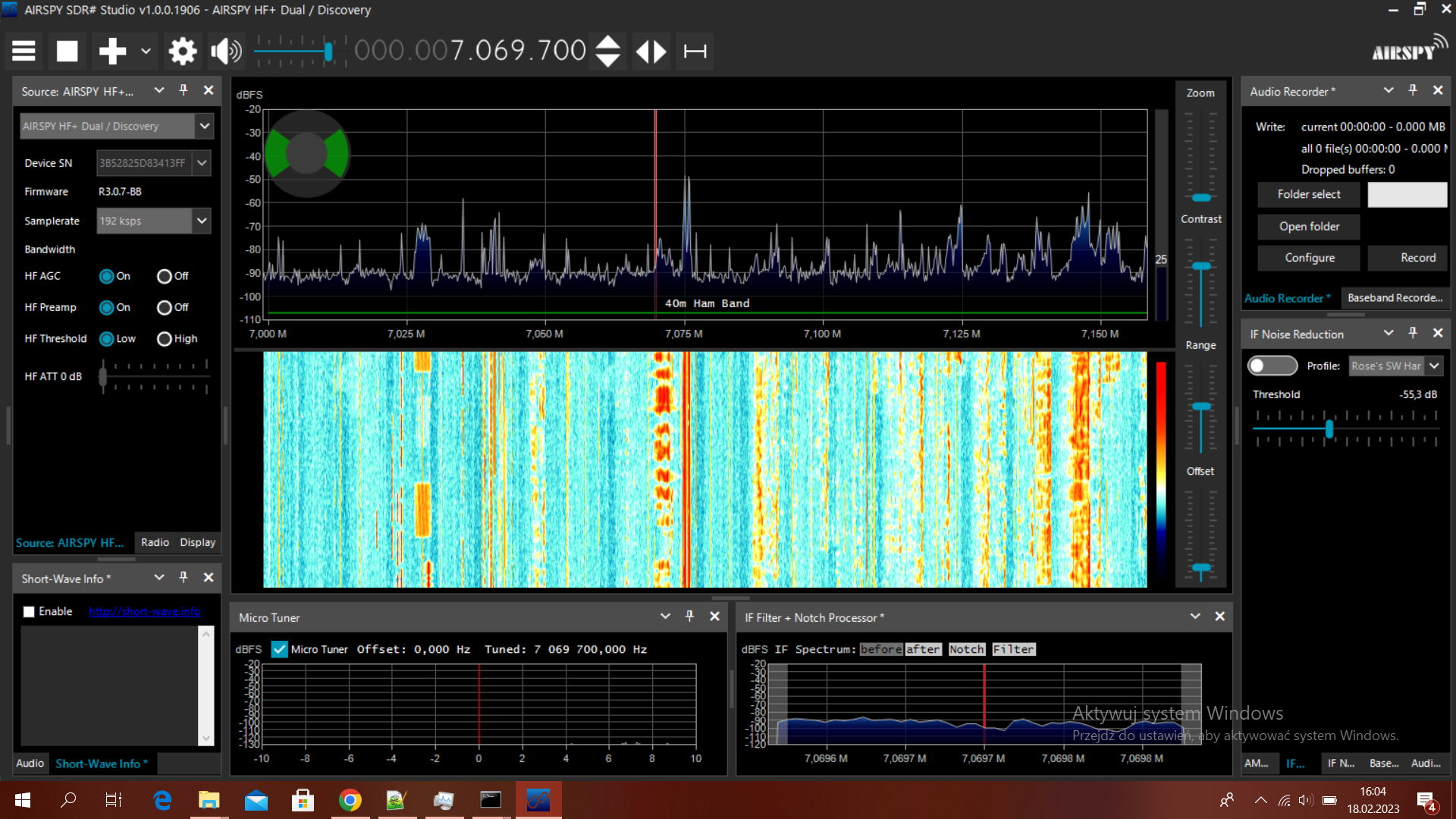Pin the Short-Wave Info panel

click(x=184, y=577)
